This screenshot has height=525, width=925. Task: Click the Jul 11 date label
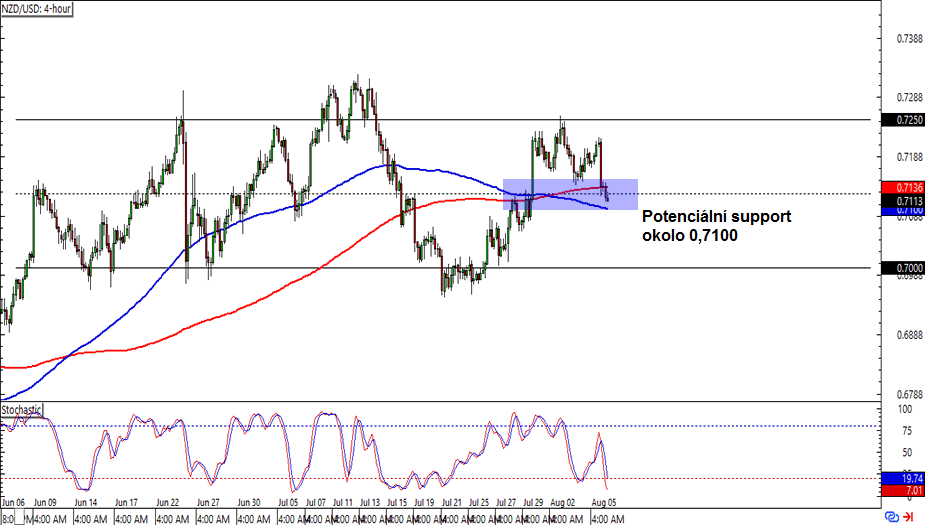(343, 503)
